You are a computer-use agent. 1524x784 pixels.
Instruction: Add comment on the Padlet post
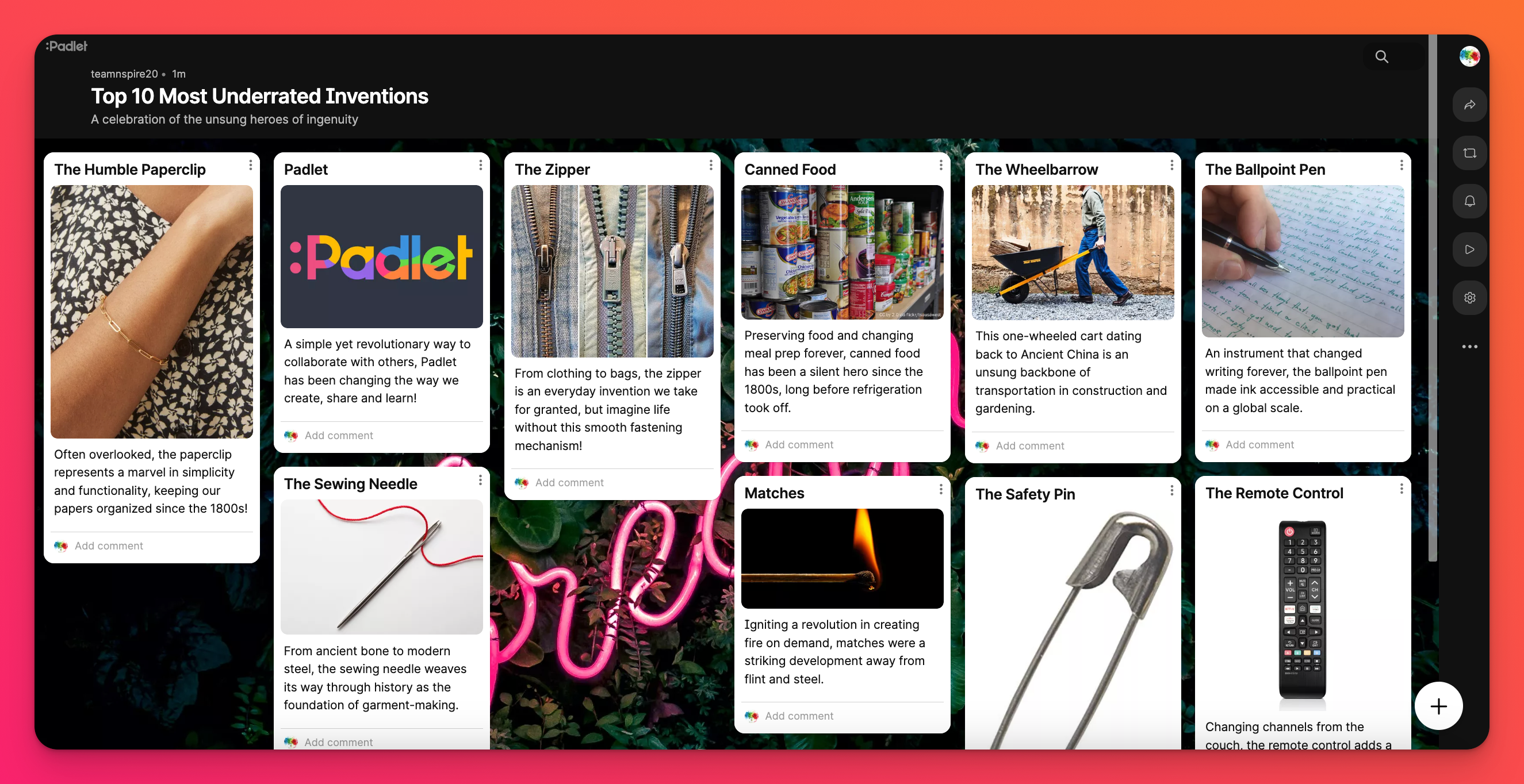click(x=338, y=435)
